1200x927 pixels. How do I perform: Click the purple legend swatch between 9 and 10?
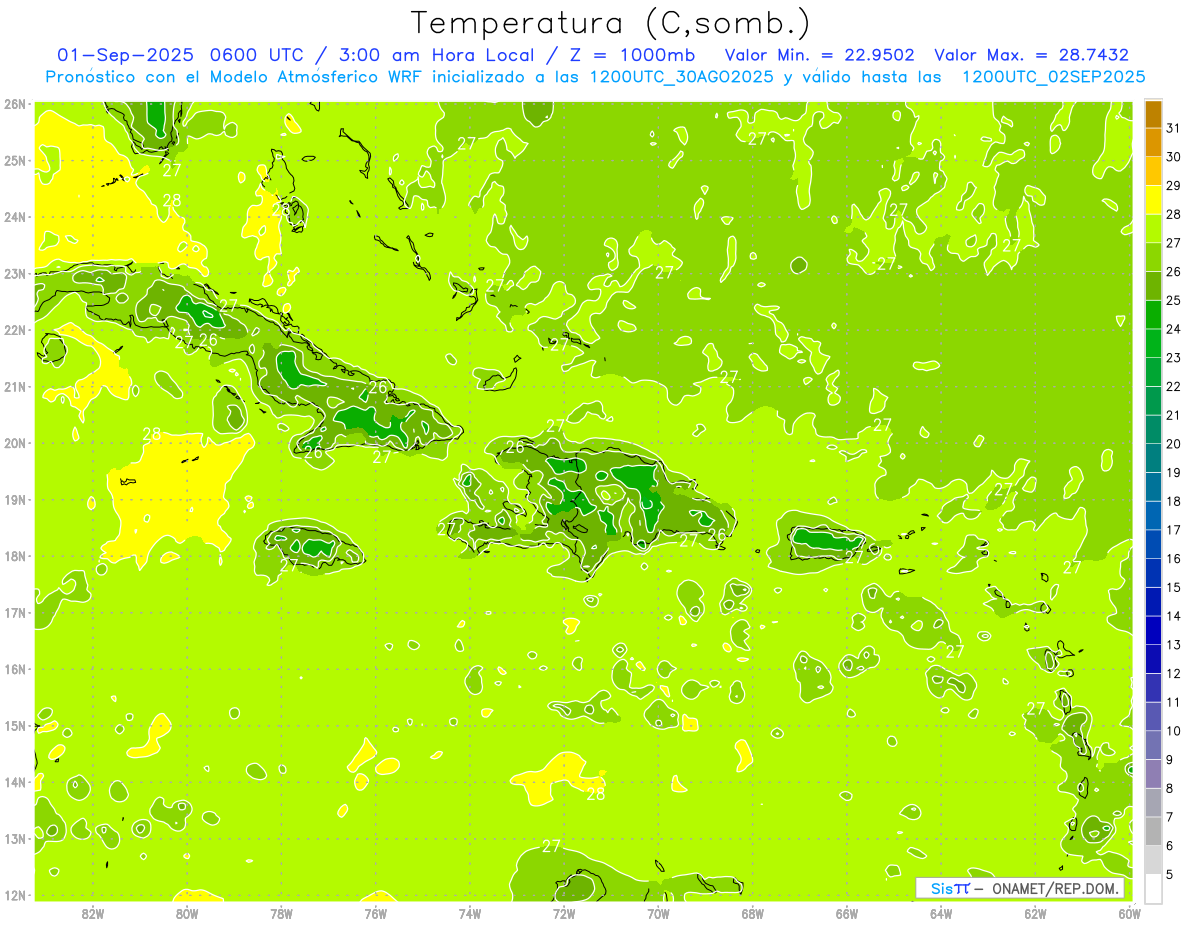point(1153,745)
